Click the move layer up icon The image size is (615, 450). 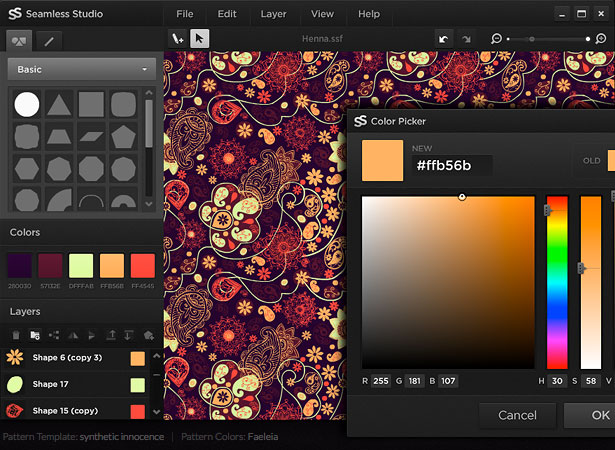click(111, 335)
